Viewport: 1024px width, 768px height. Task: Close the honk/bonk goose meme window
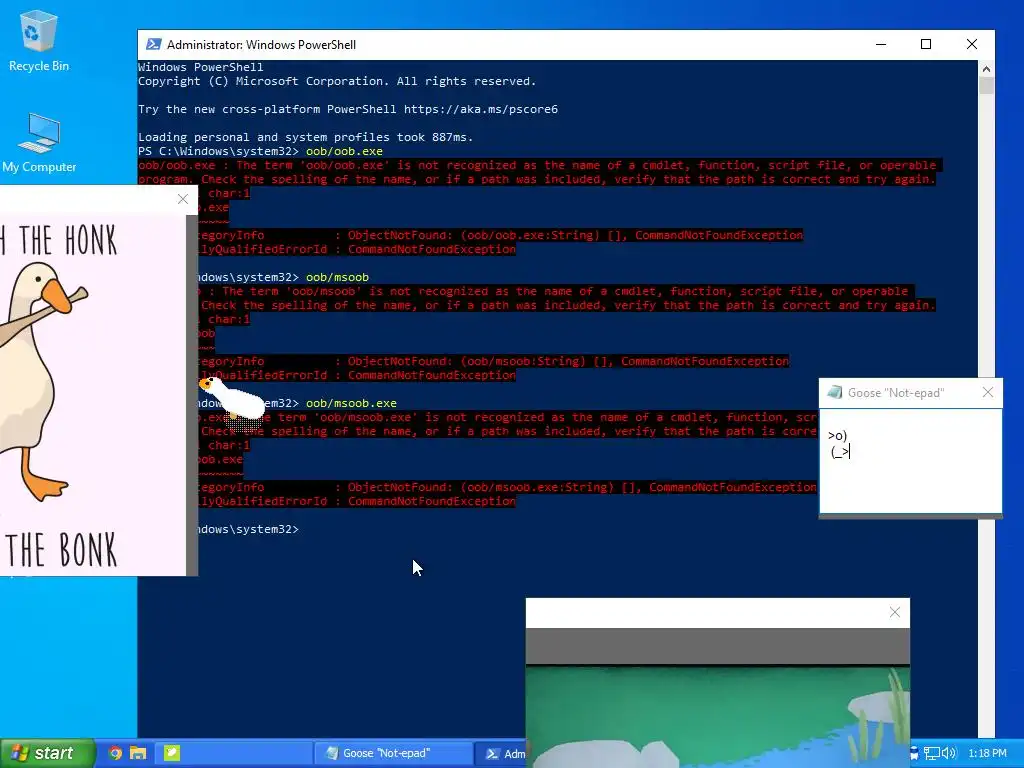183,199
